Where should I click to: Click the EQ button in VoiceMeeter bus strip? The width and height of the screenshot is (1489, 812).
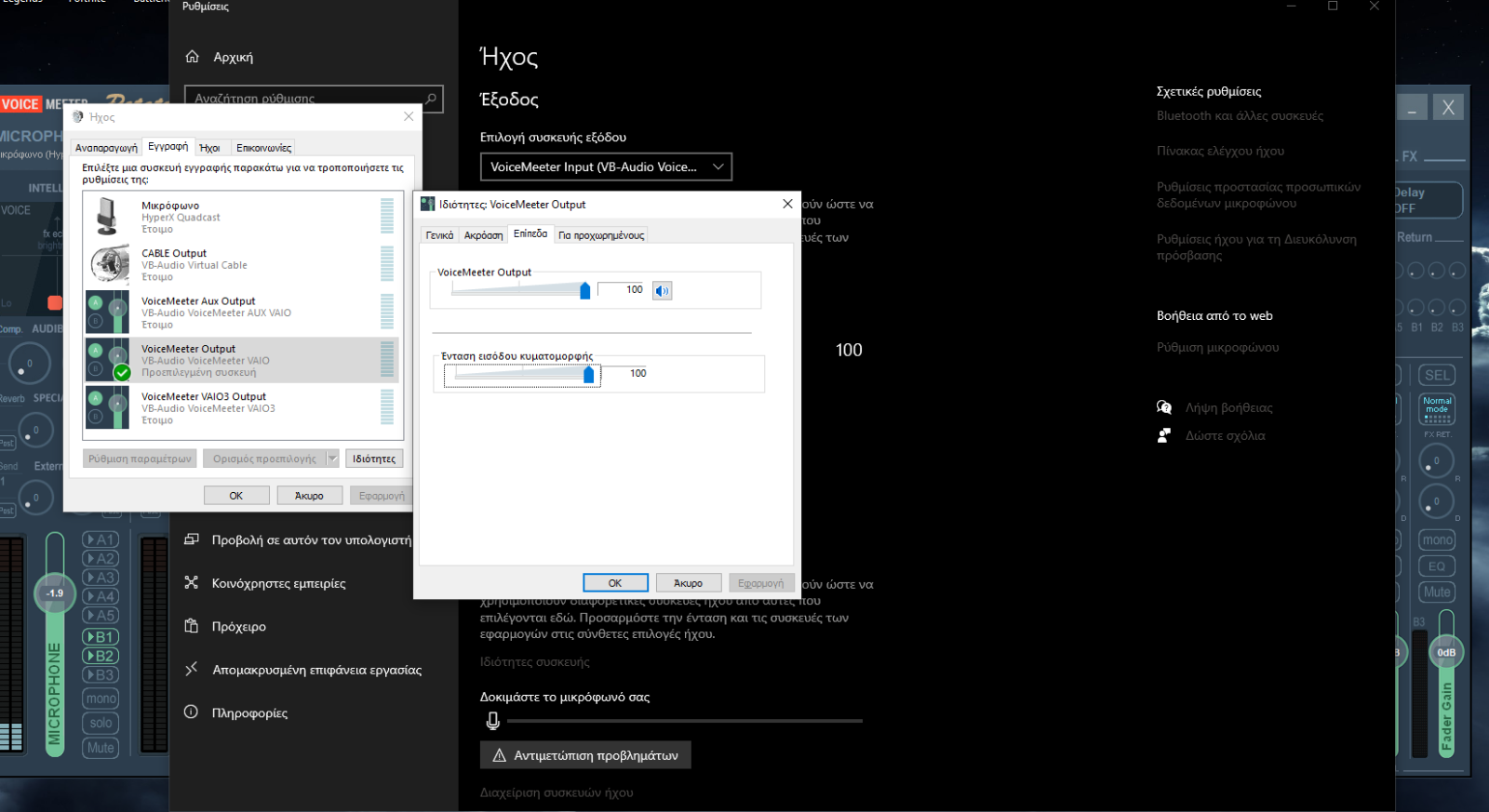pos(1437,566)
